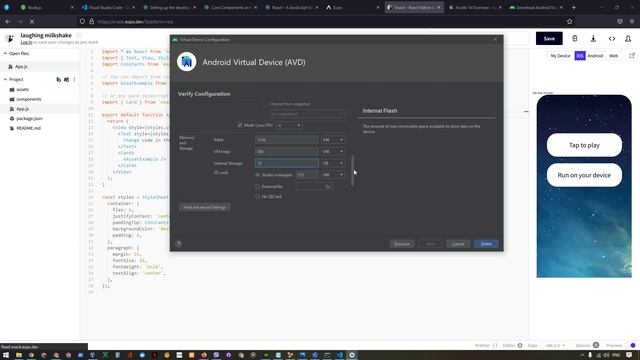Open the Internal Storage unit dropdown

tap(332, 163)
